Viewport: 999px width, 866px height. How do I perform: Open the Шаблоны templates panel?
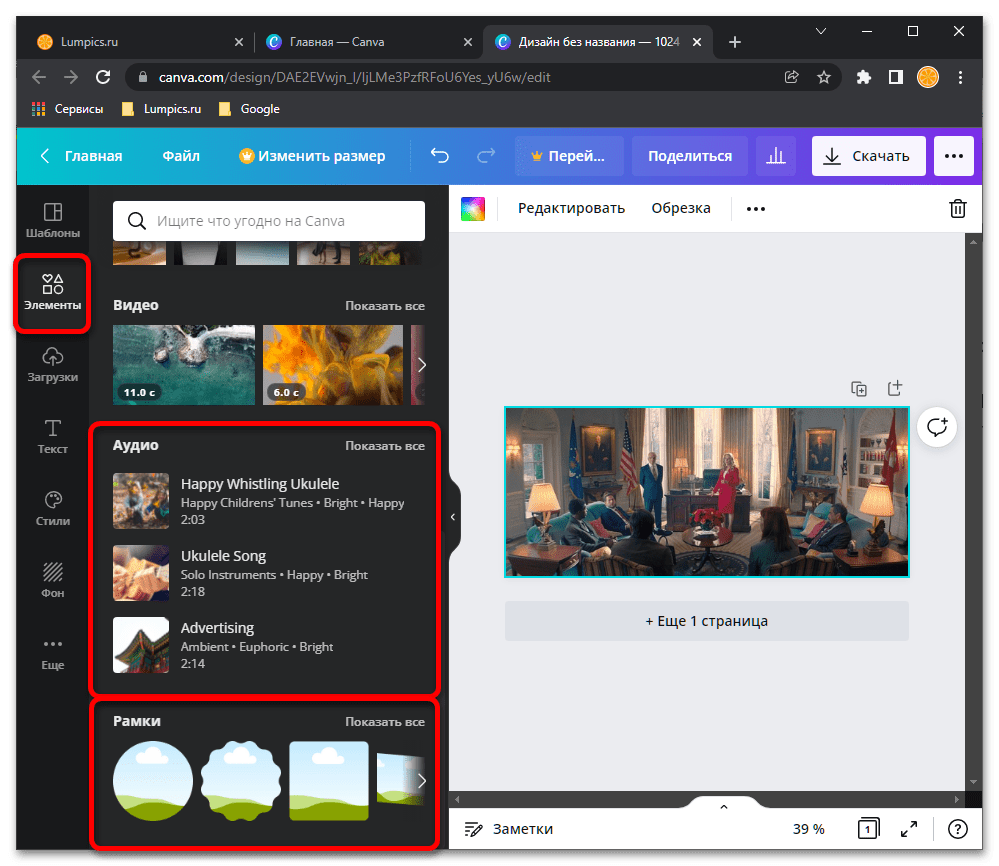tap(52, 220)
